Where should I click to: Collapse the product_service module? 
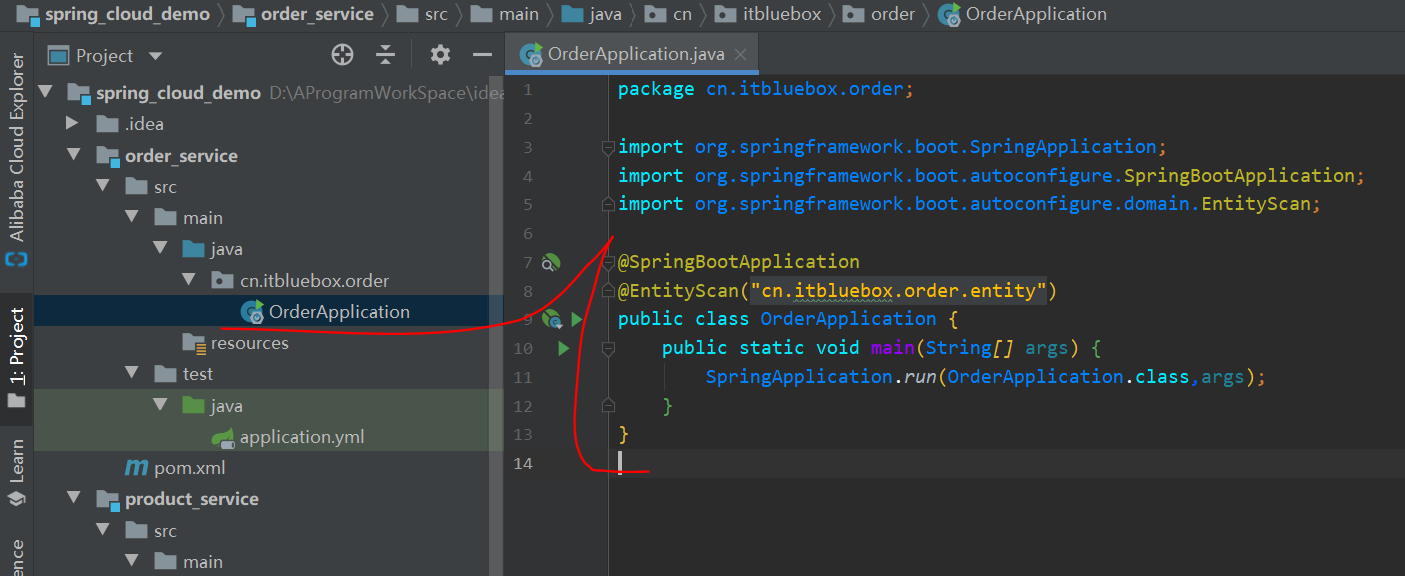click(74, 498)
